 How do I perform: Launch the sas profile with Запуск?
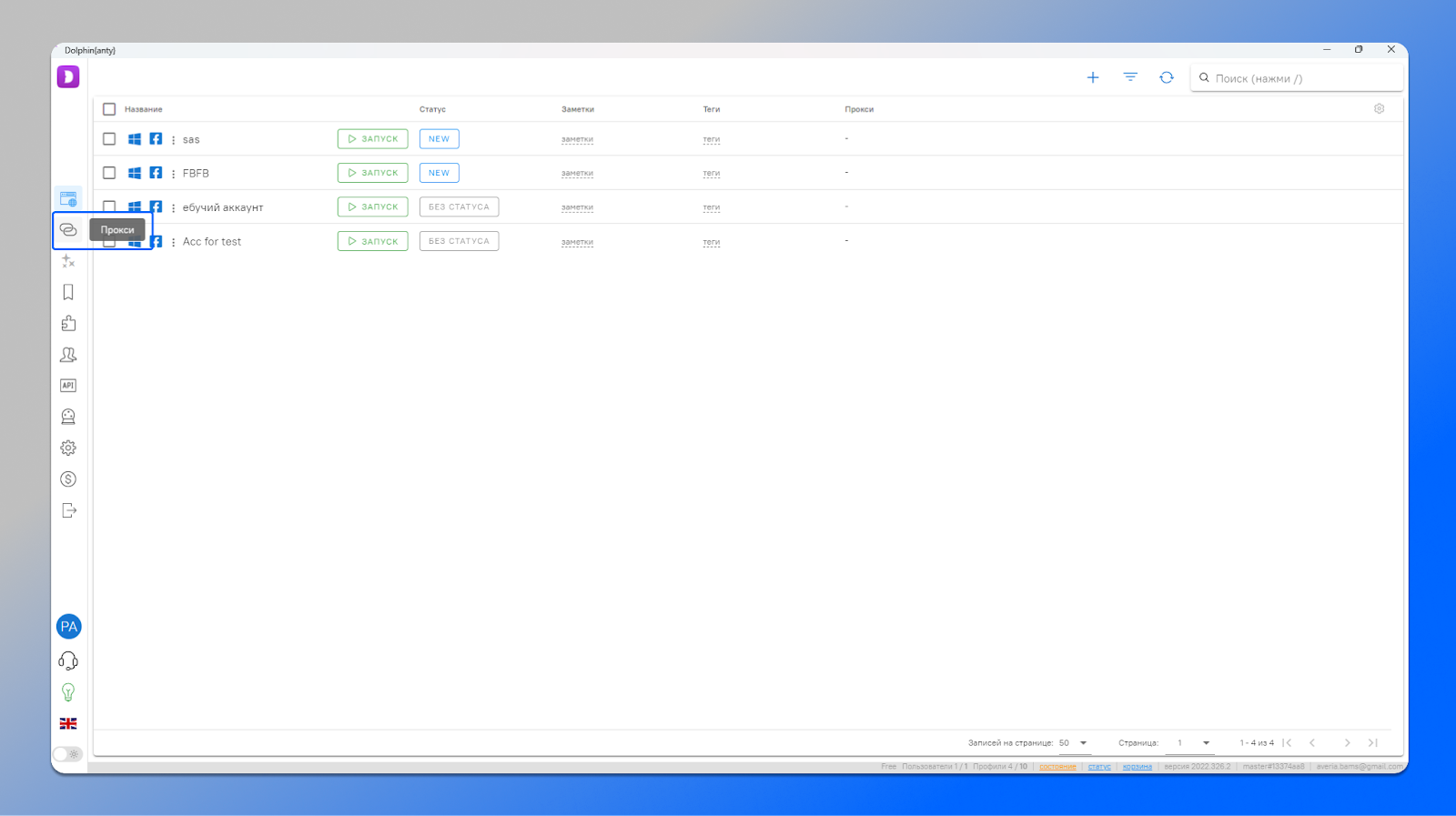pos(373,139)
